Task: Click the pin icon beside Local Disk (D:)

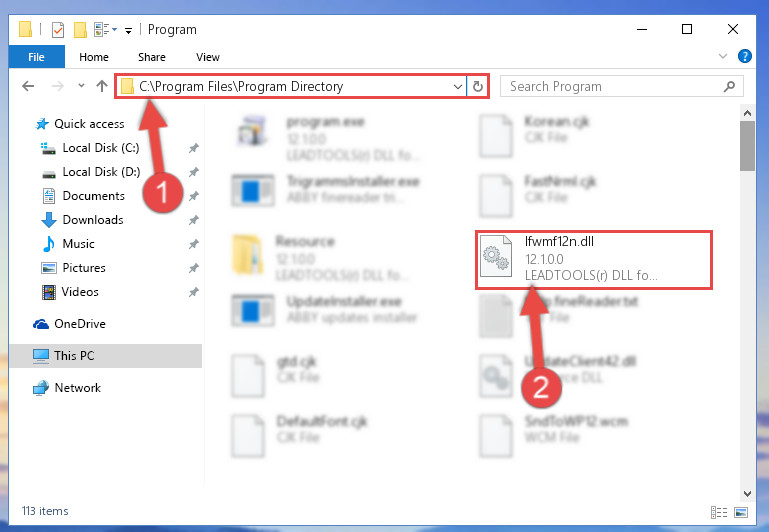Action: tap(194, 172)
